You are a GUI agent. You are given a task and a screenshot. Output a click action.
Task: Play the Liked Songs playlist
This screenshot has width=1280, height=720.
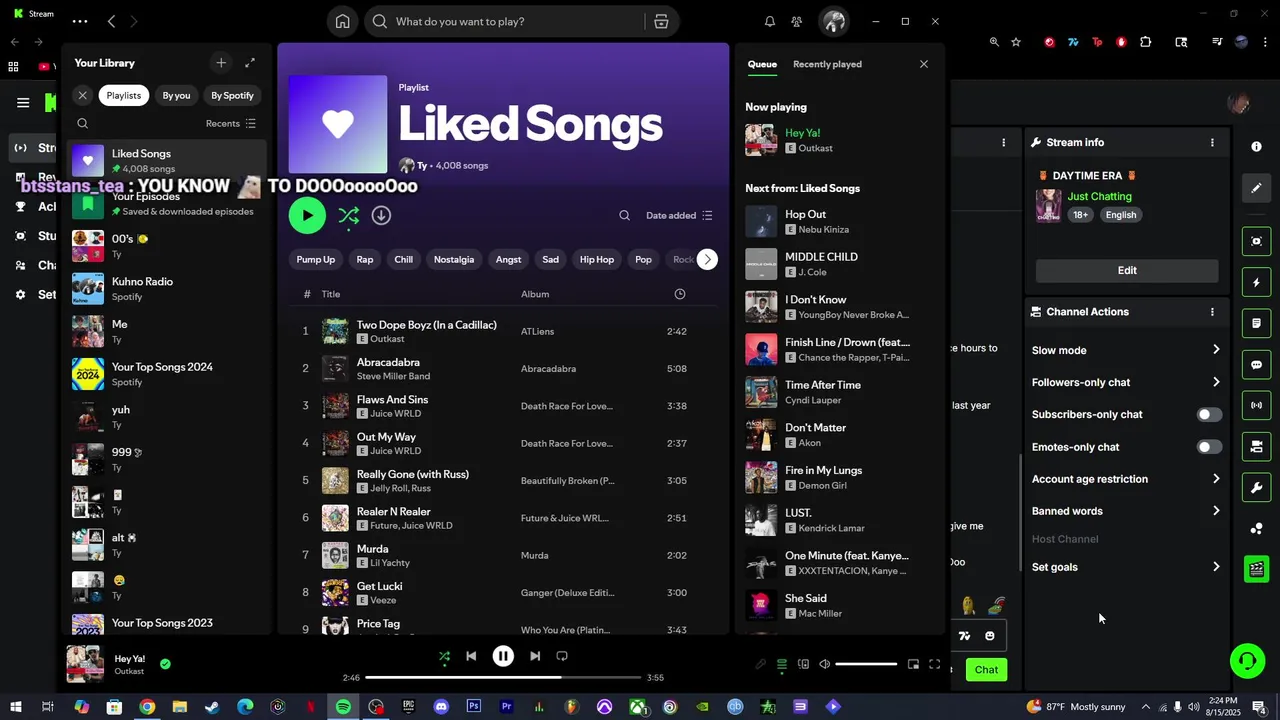coord(307,215)
